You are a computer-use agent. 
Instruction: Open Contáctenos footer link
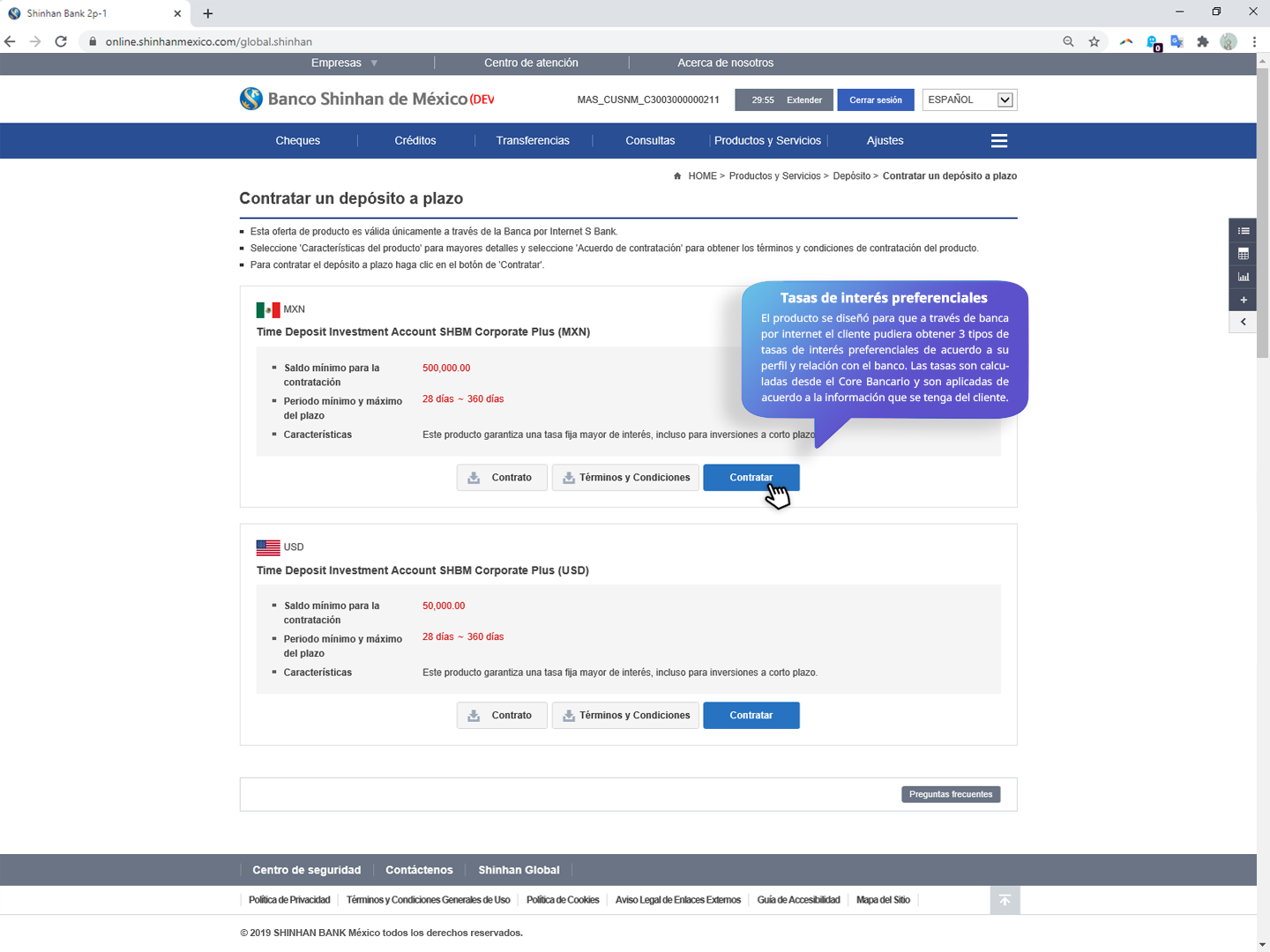(419, 870)
